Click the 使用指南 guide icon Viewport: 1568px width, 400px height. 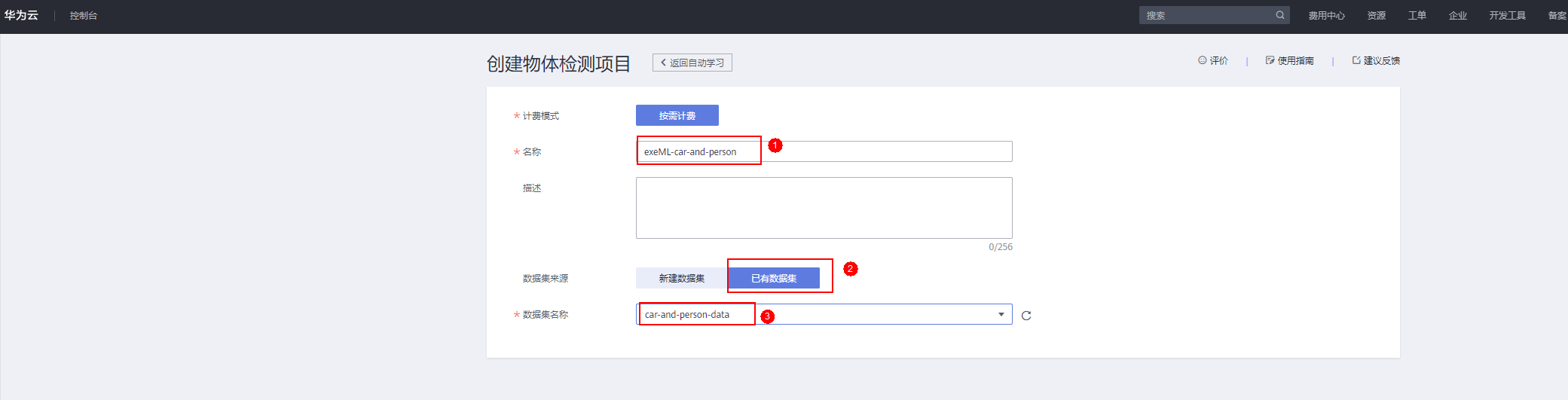coord(1270,60)
